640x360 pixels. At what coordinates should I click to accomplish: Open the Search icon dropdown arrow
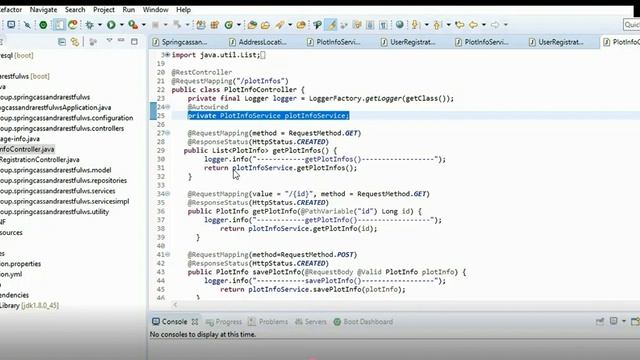[x=290, y=25]
